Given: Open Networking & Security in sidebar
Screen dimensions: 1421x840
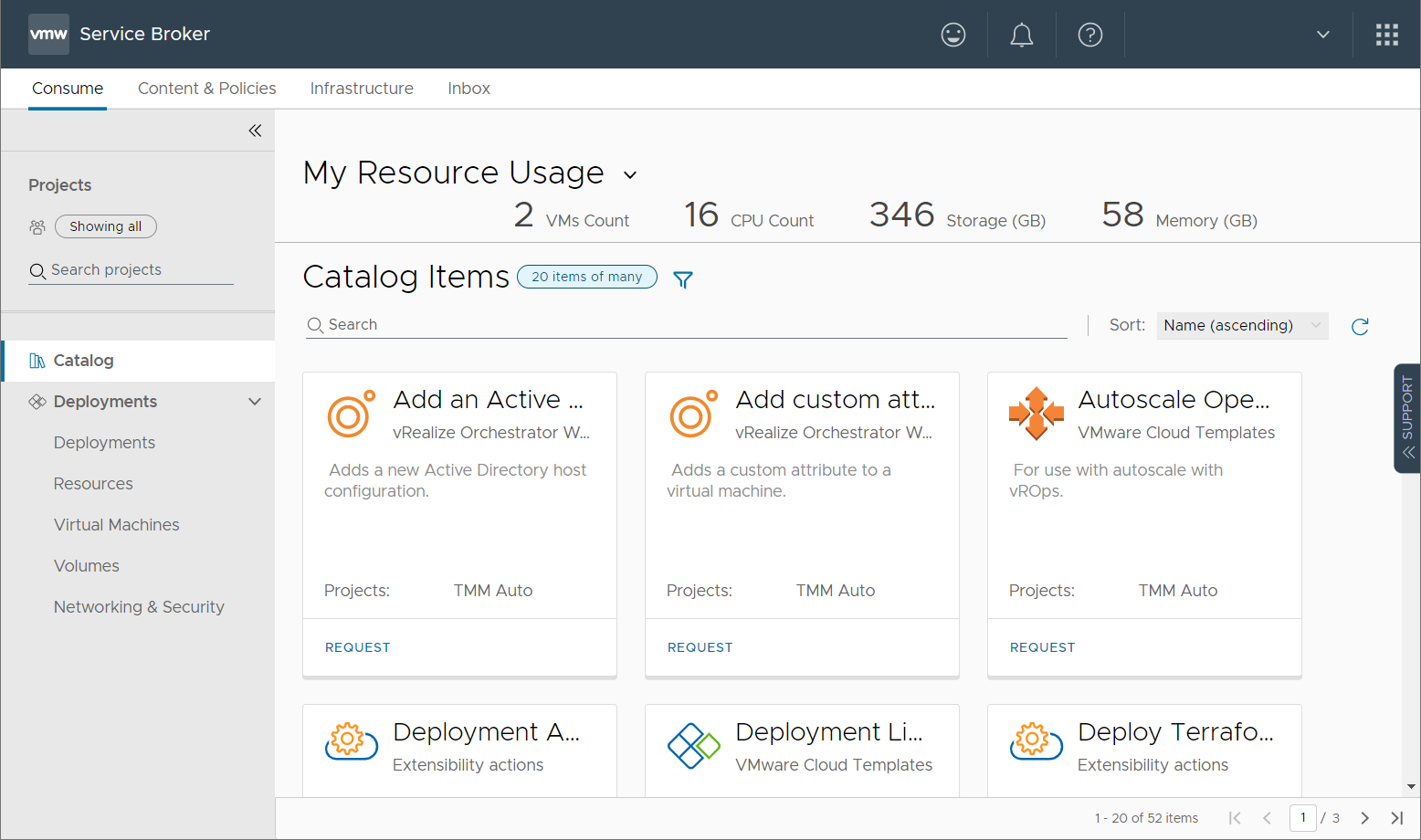Looking at the screenshot, I should click(x=139, y=607).
